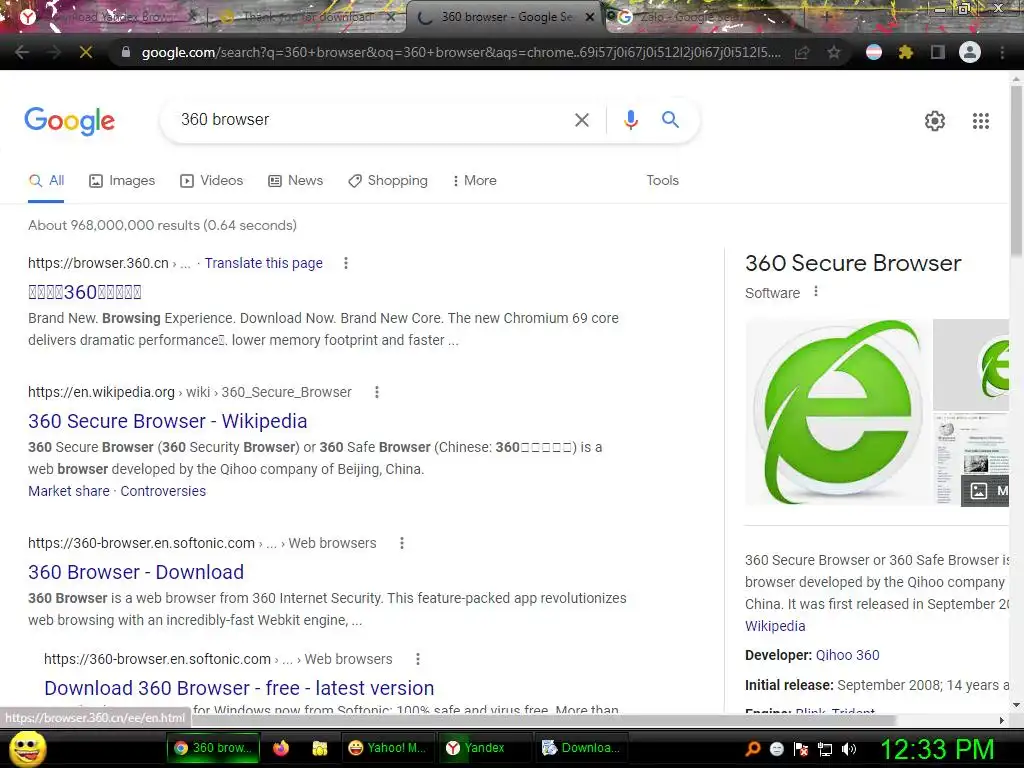Select the Videos search tab

(x=212, y=181)
